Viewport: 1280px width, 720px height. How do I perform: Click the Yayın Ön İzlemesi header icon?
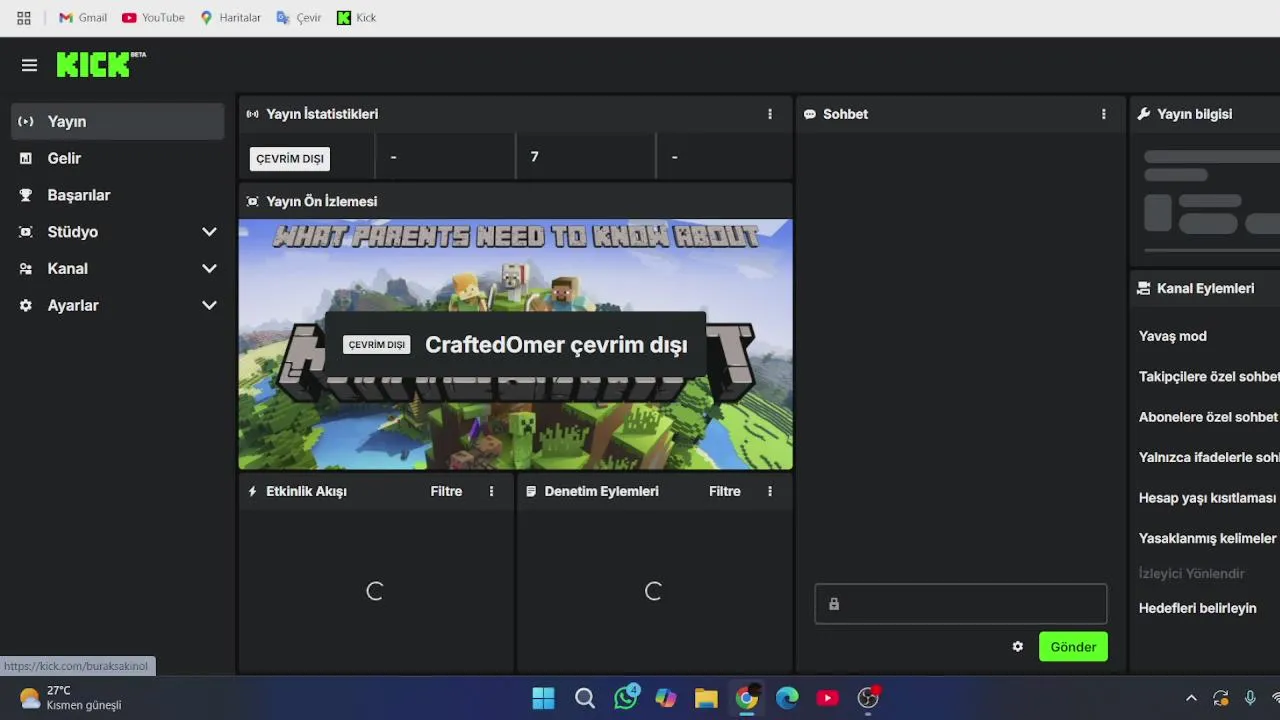pyautogui.click(x=252, y=201)
